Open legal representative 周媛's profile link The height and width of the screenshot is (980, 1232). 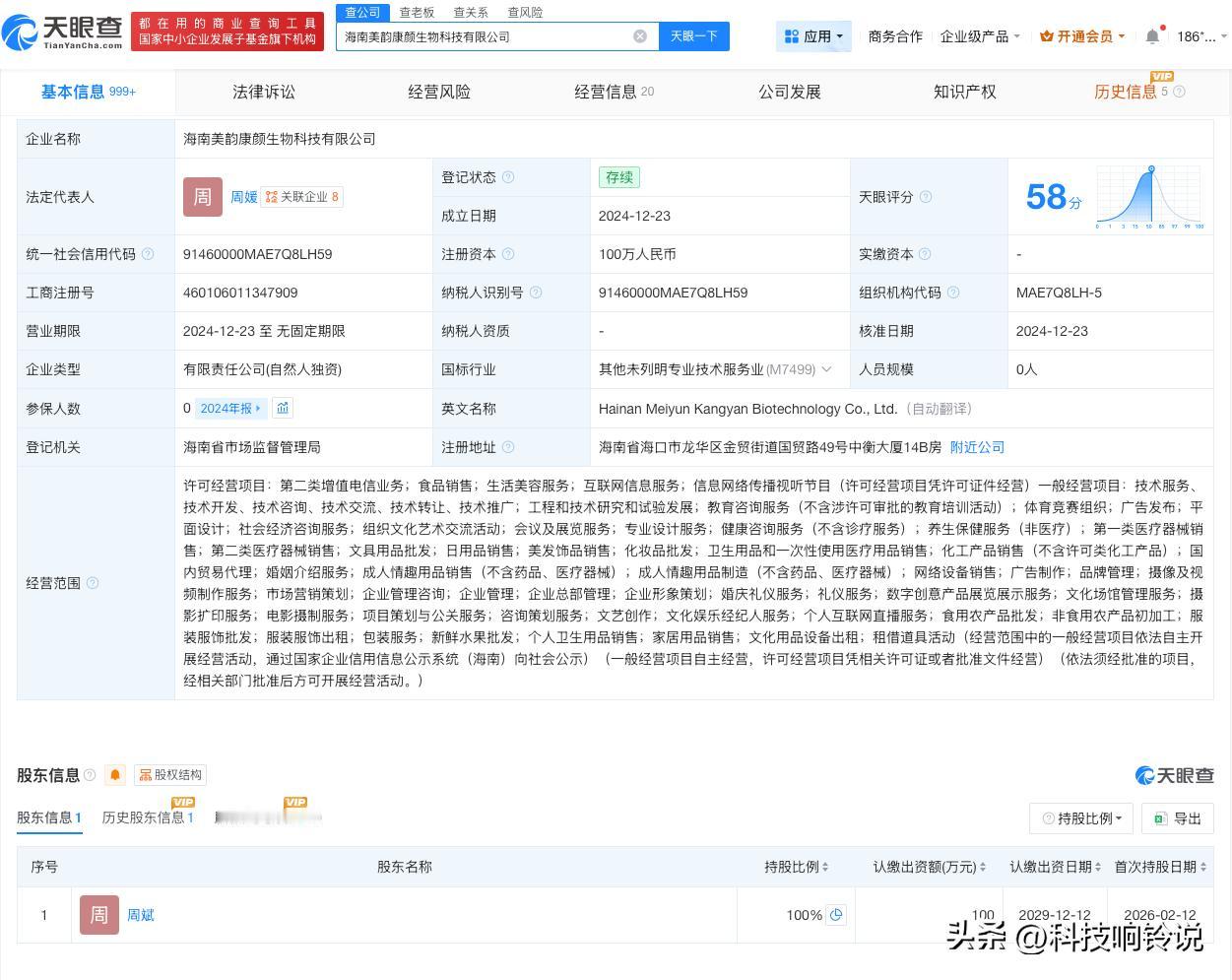pyautogui.click(x=243, y=197)
